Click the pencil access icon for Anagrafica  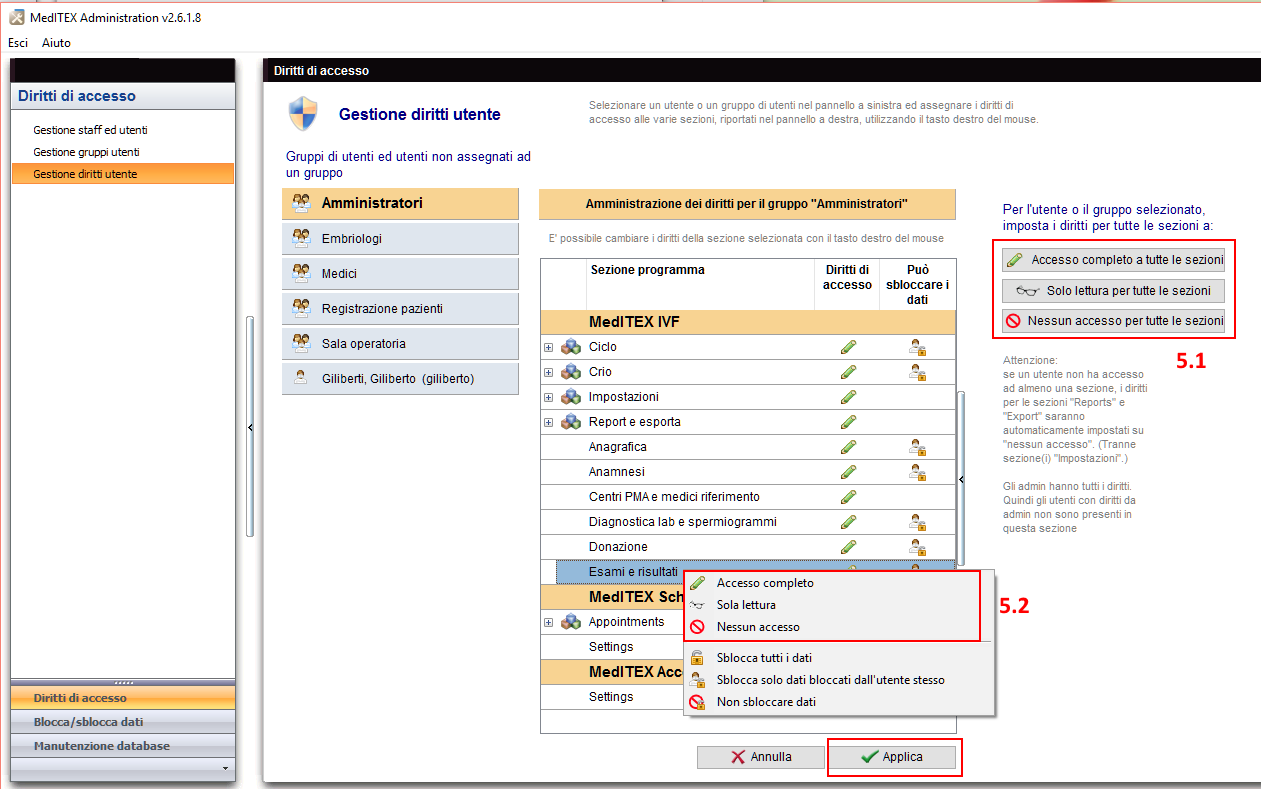[x=848, y=447]
